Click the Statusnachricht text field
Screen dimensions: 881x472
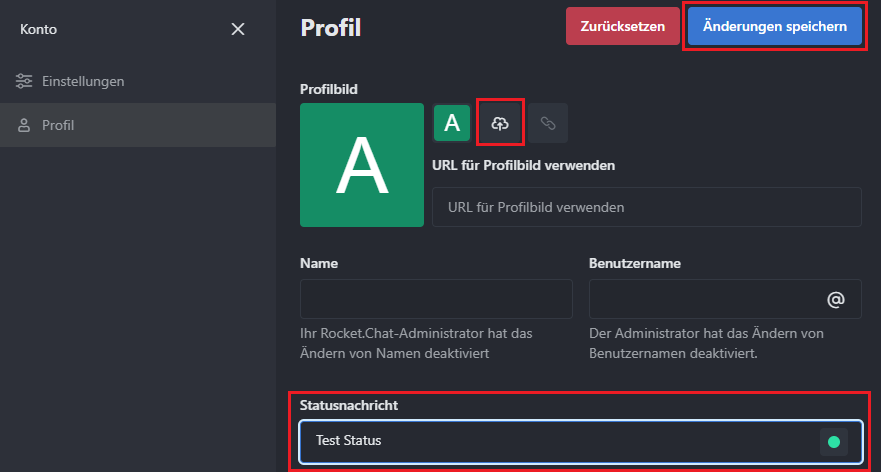tap(581, 442)
